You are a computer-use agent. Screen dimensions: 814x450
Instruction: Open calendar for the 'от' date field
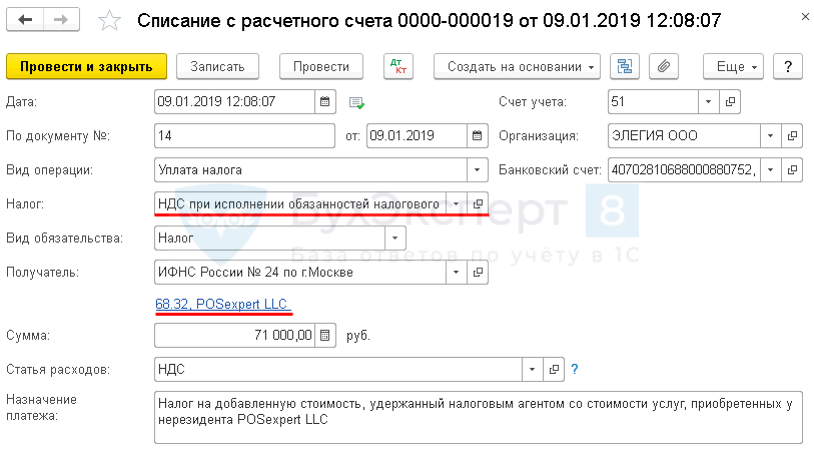[x=477, y=136]
